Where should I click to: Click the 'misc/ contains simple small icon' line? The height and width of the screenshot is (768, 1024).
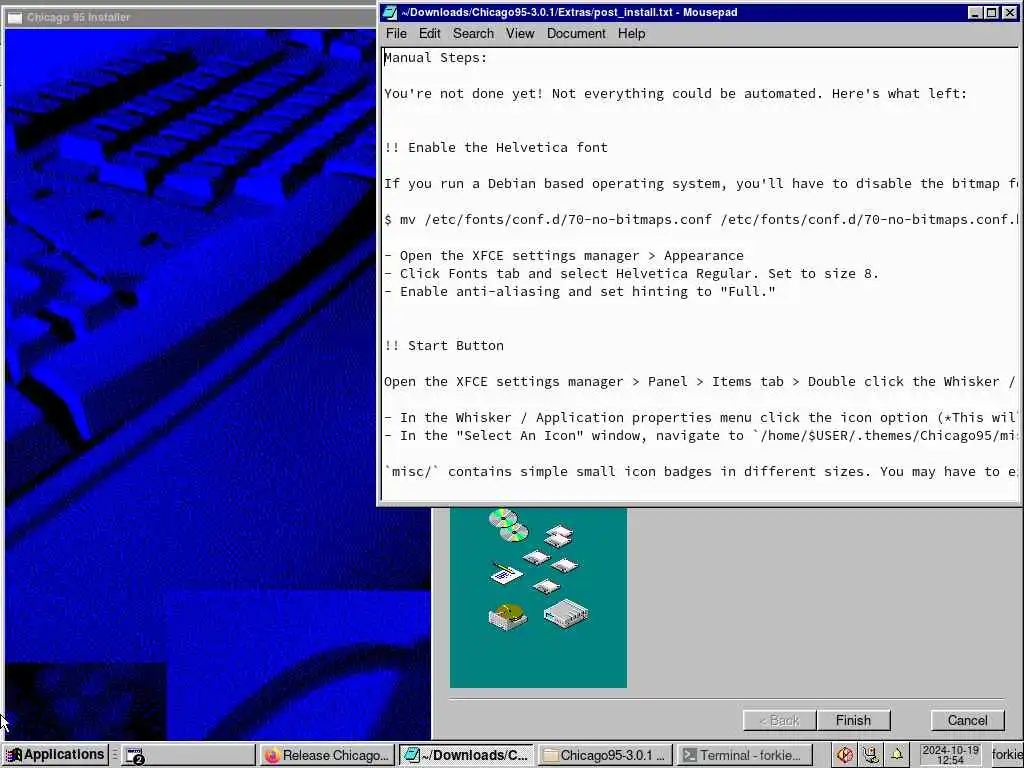point(701,472)
